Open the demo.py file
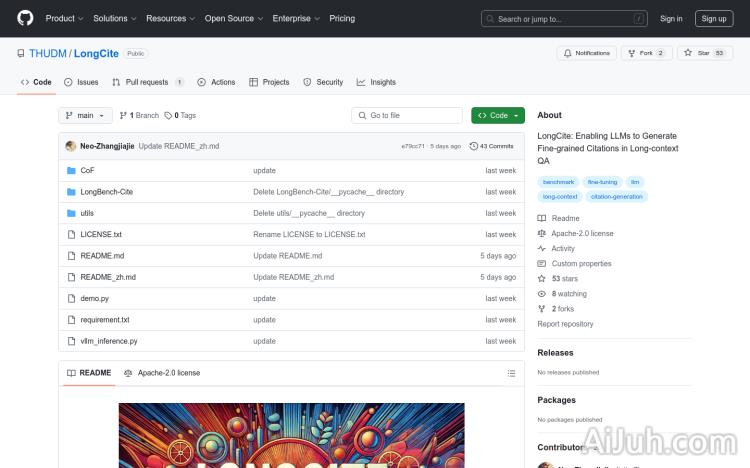 click(x=94, y=298)
